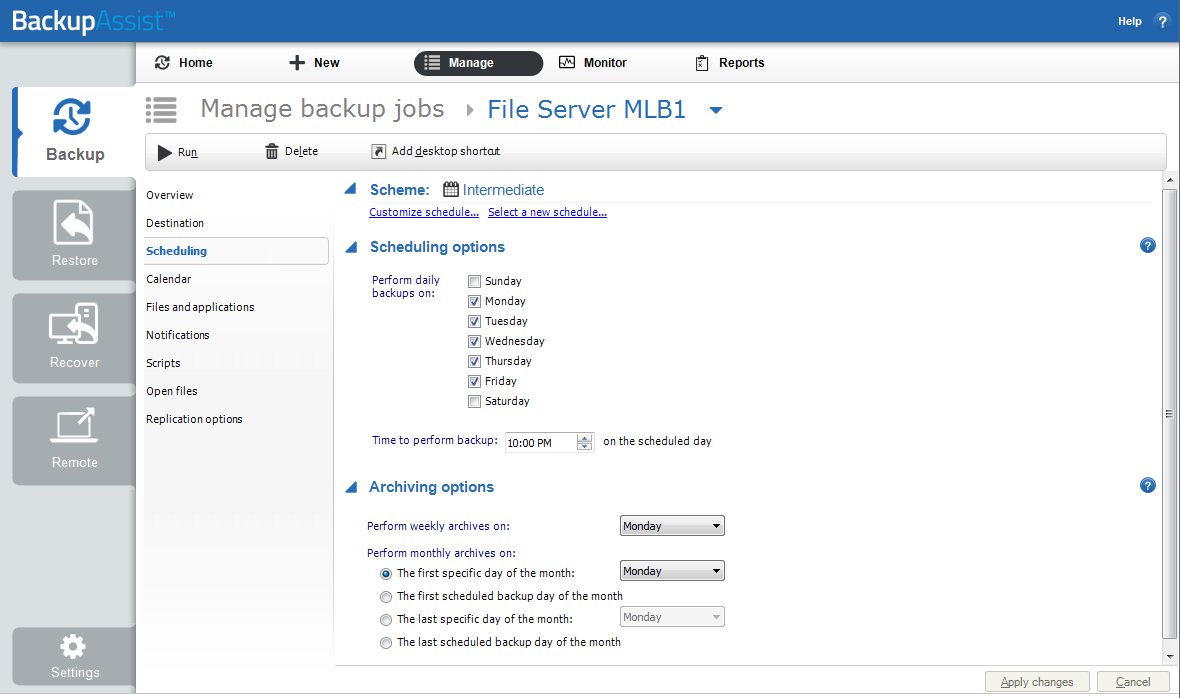Switch to the Monitor tab
The height and width of the screenshot is (698, 1180).
[593, 63]
